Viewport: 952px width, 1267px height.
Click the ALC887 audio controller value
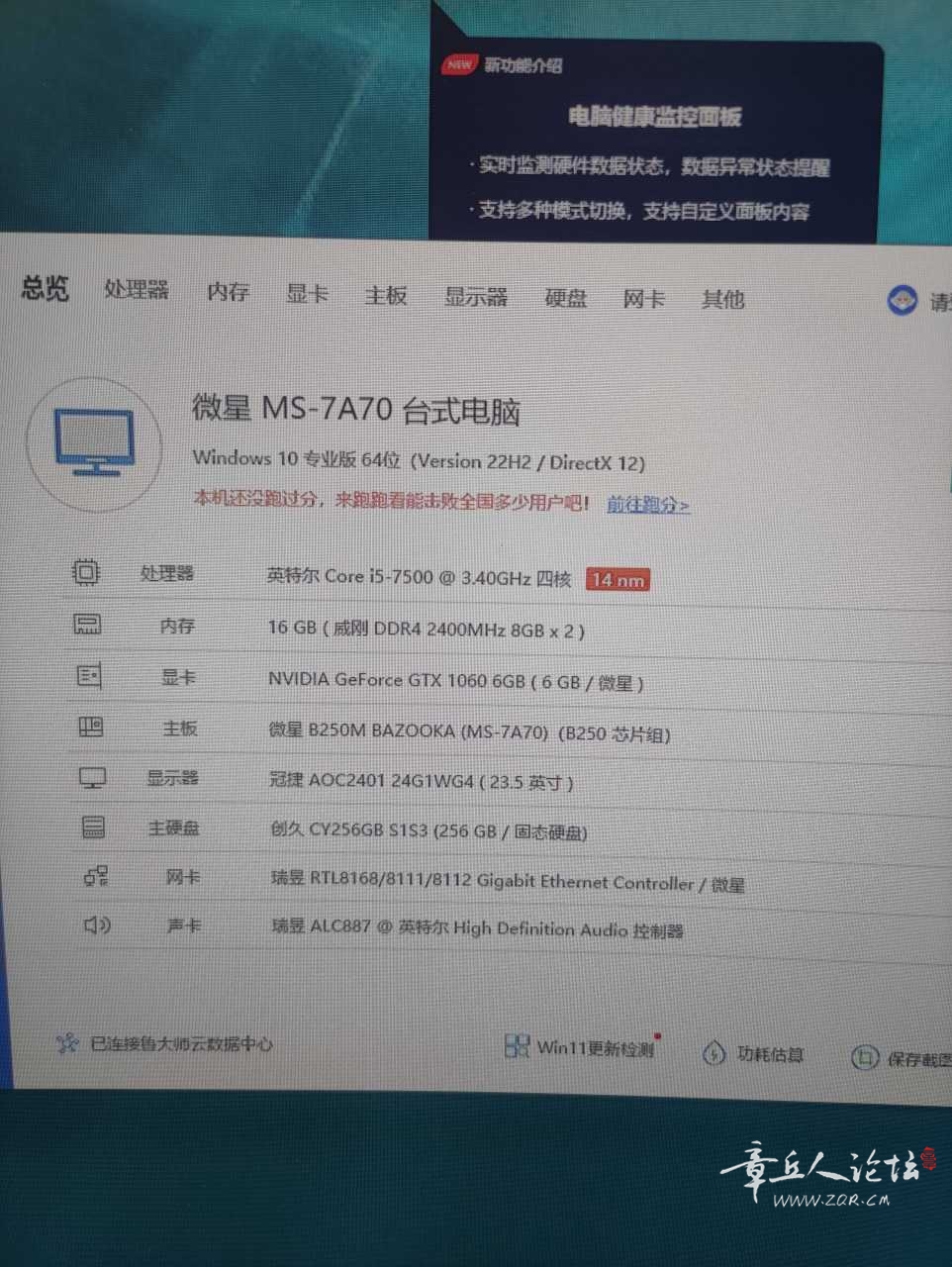click(478, 928)
